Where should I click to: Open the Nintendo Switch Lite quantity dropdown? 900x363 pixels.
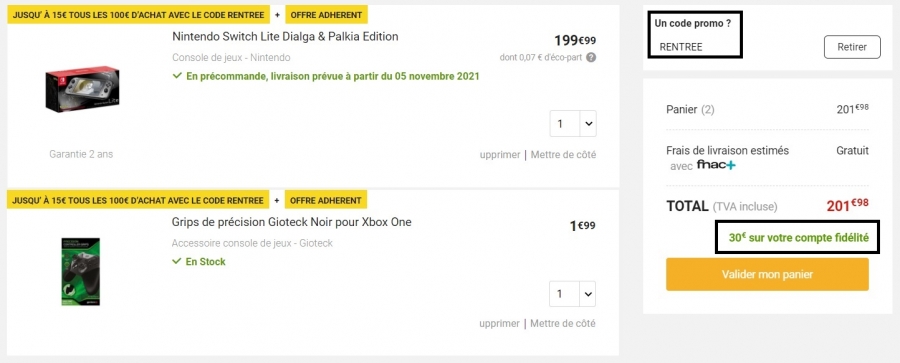573,123
